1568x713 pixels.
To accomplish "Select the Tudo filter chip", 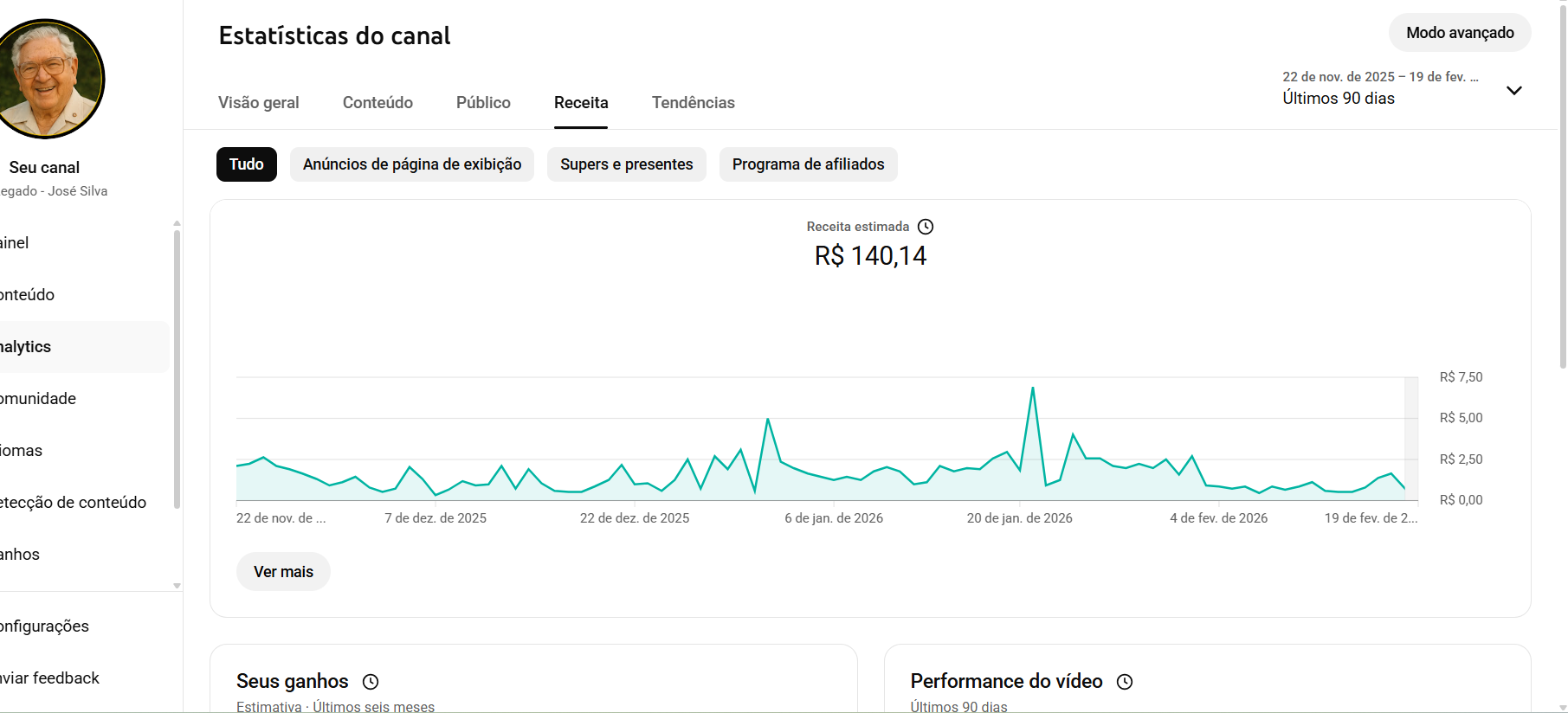I will pos(247,164).
